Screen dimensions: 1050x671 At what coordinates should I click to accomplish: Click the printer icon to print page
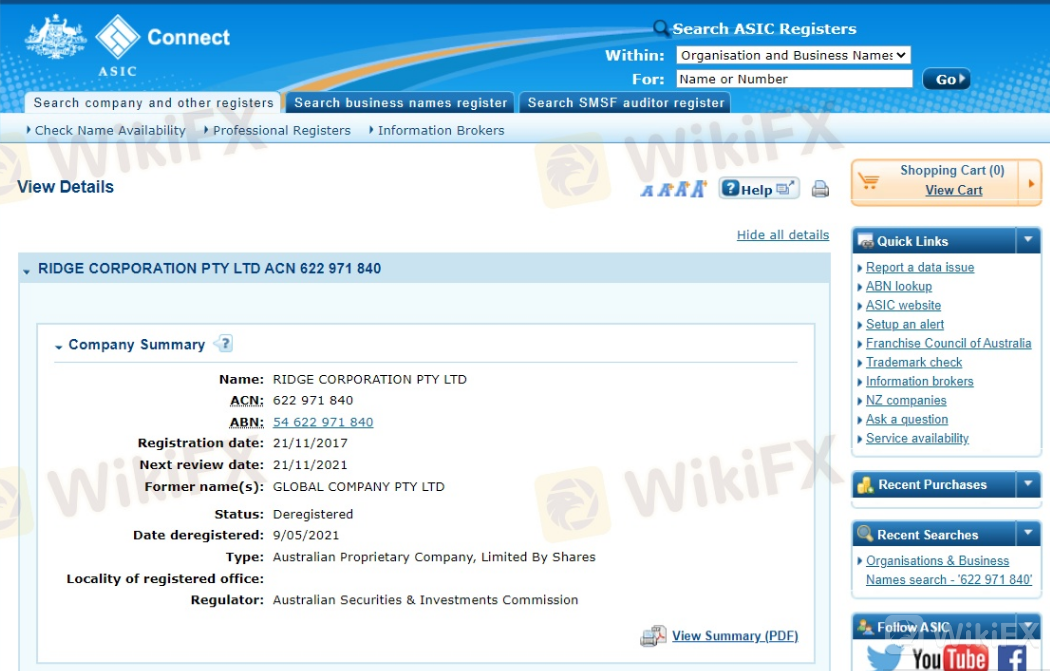[820, 189]
